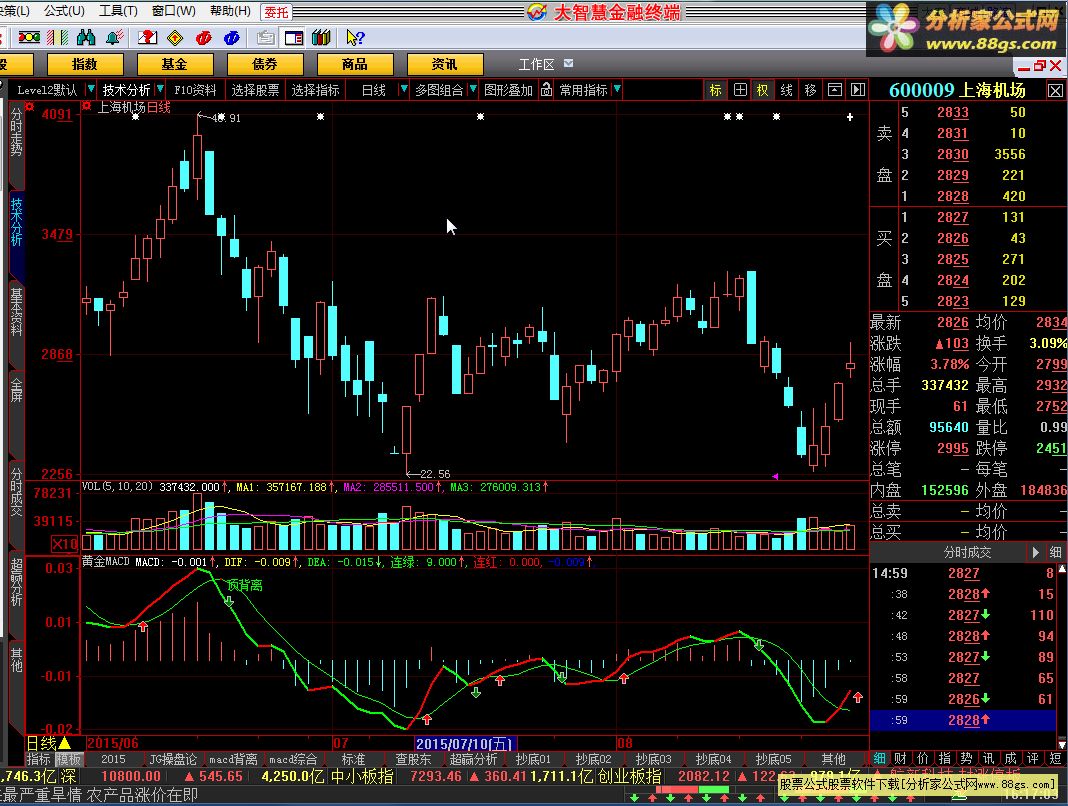1068x806 pixels.
Task: Click the 选择股票 button
Action: click(x=255, y=90)
